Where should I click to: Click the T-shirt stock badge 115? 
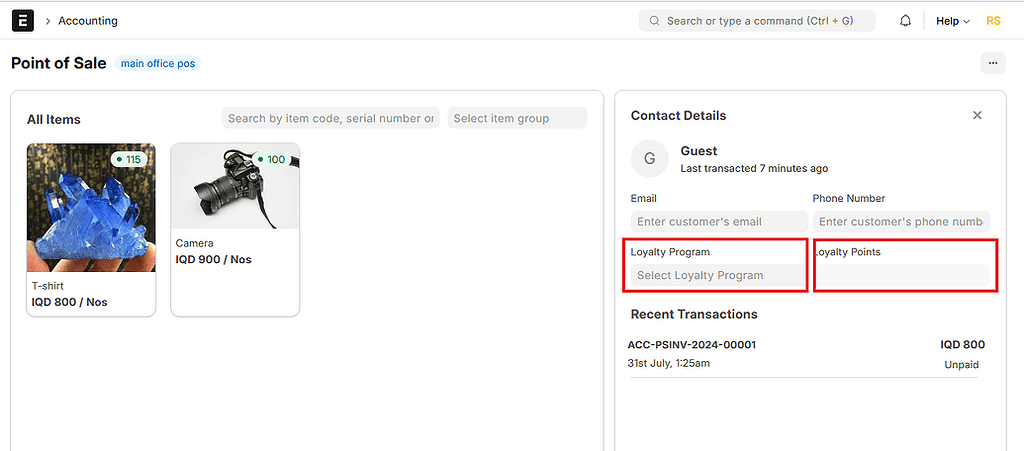click(x=129, y=159)
